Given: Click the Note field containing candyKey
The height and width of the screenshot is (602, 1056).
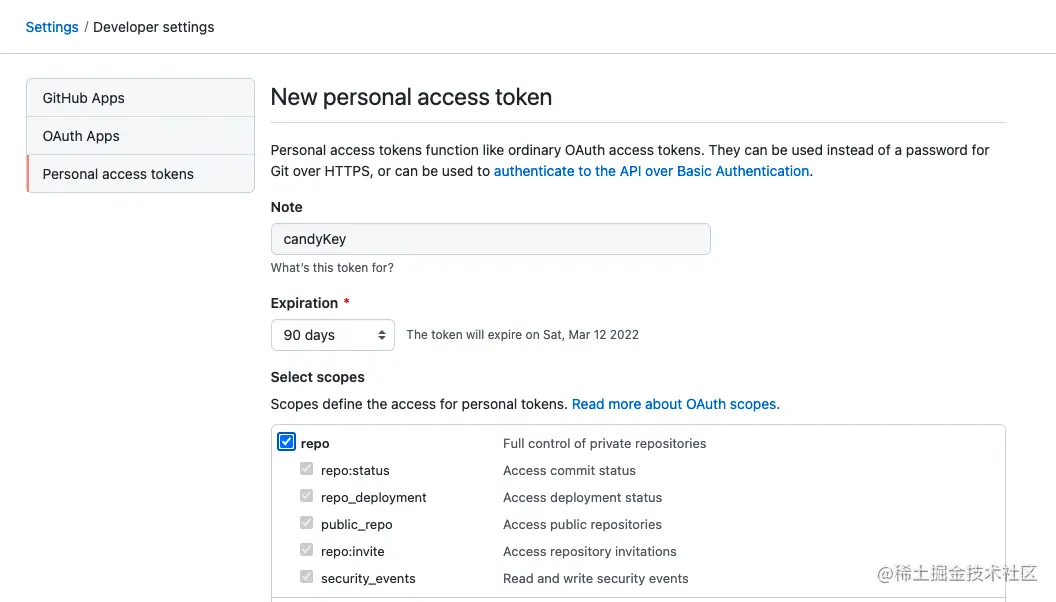Looking at the screenshot, I should [490, 239].
